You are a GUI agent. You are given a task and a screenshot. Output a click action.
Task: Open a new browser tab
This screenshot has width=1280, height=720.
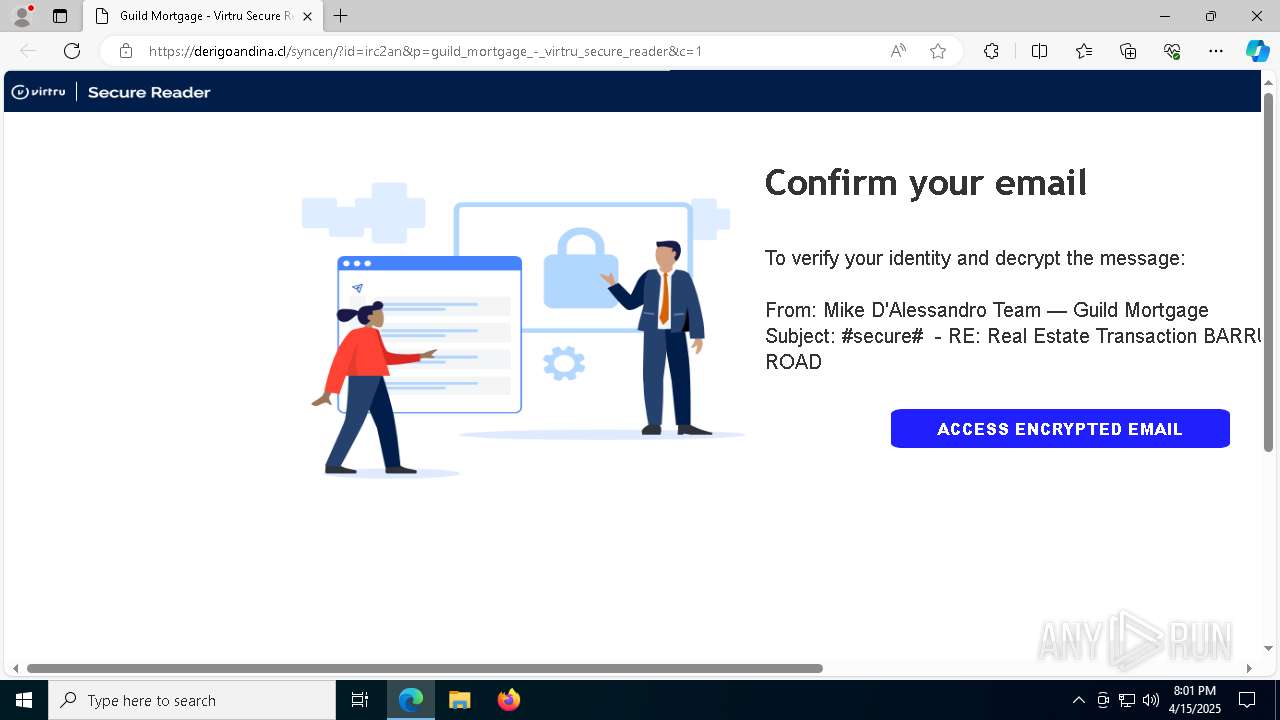[x=341, y=16]
